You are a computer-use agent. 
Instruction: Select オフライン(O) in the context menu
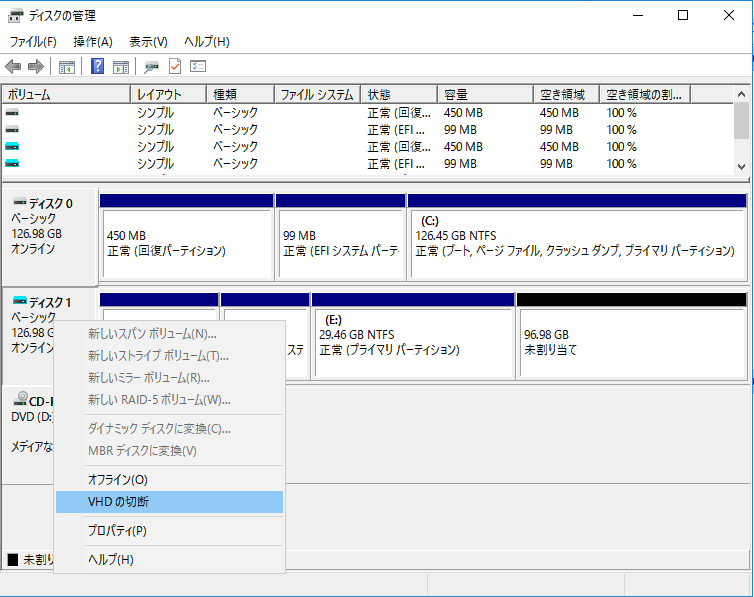click(x=117, y=480)
